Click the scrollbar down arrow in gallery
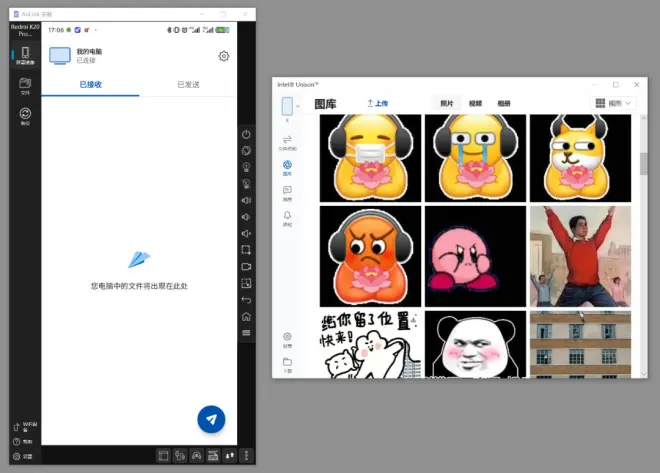Image resolution: width=660 pixels, height=473 pixels. tap(643, 374)
